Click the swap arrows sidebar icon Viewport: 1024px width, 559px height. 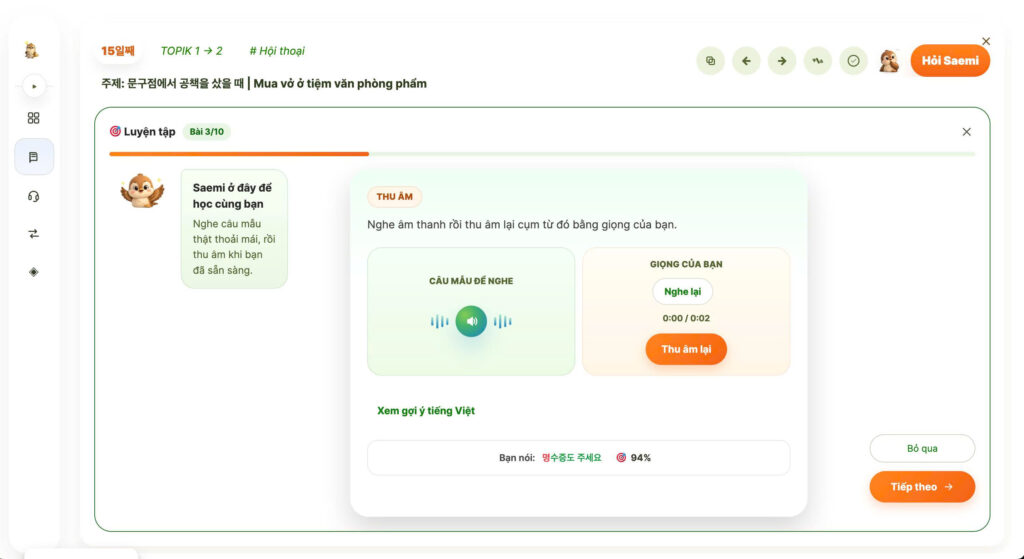click(33, 234)
